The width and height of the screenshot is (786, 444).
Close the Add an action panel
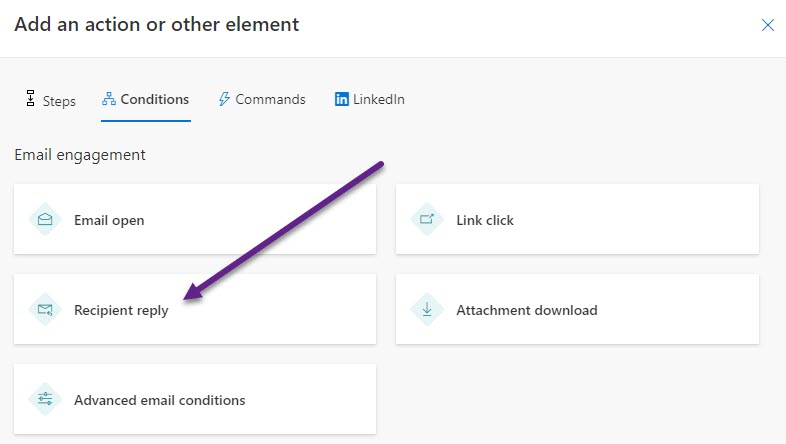[x=768, y=25]
